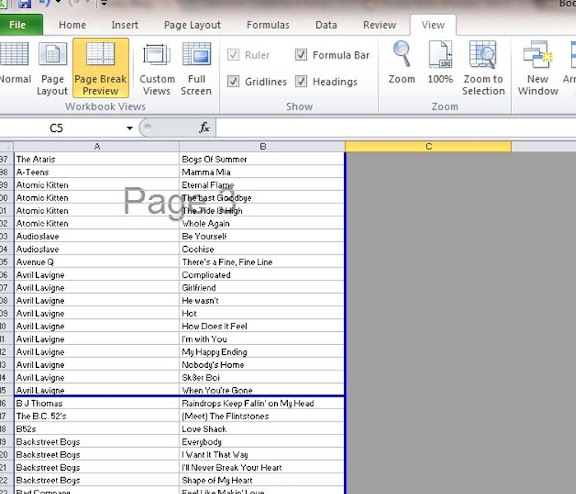Image resolution: width=576 pixels, height=494 pixels.
Task: Open the File tab
Action: pyautogui.click(x=18, y=25)
